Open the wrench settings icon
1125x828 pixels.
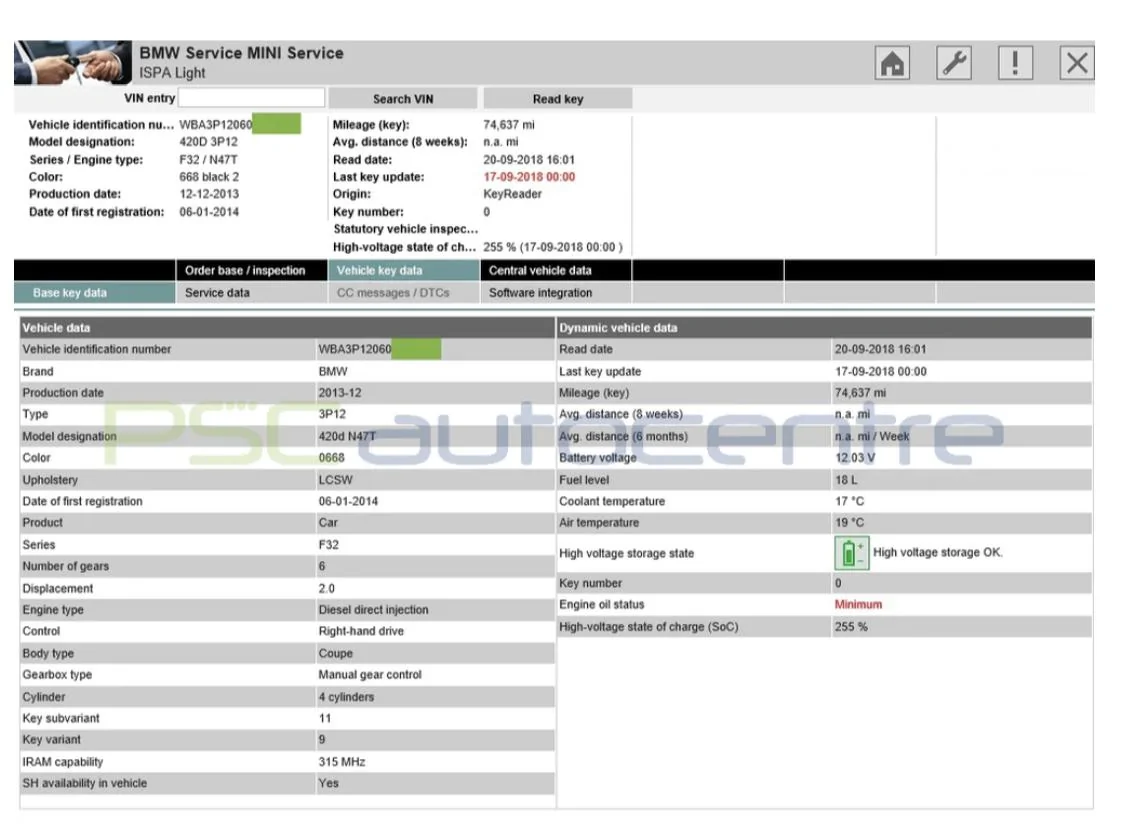point(954,62)
